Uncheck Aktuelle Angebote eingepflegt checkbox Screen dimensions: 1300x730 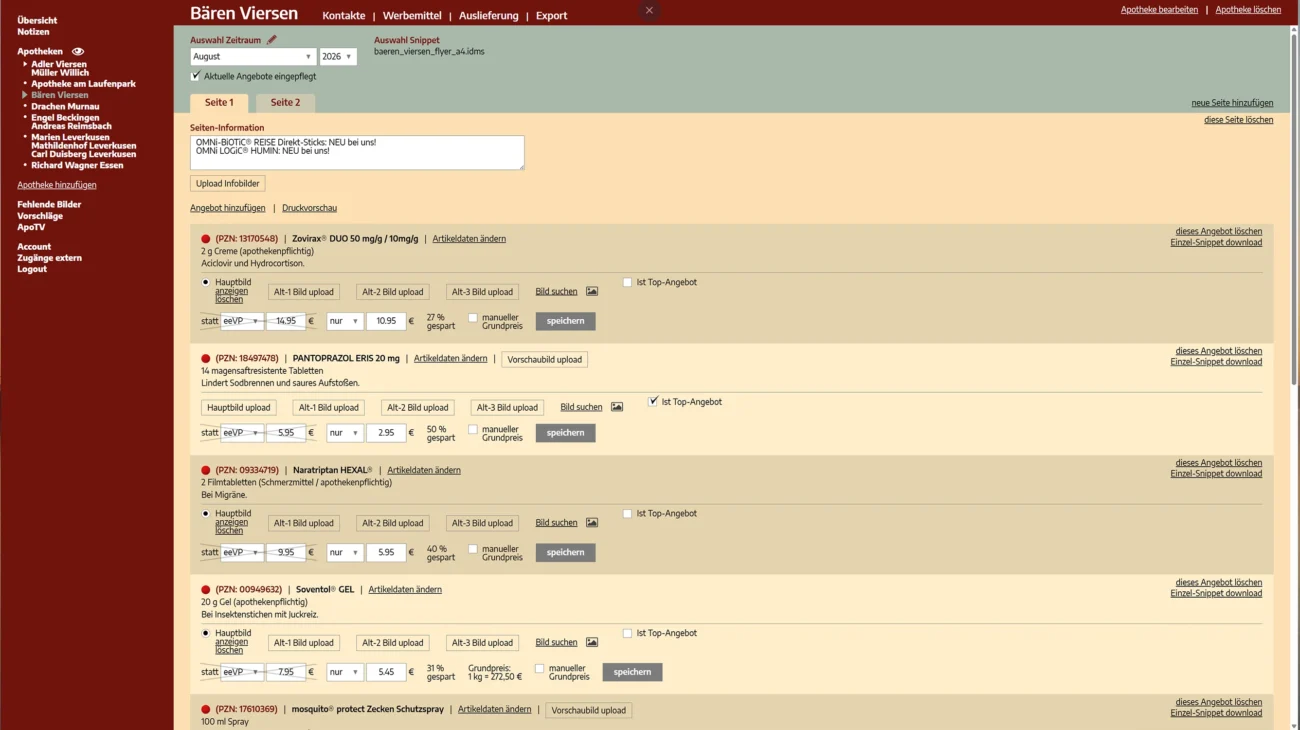(195, 76)
